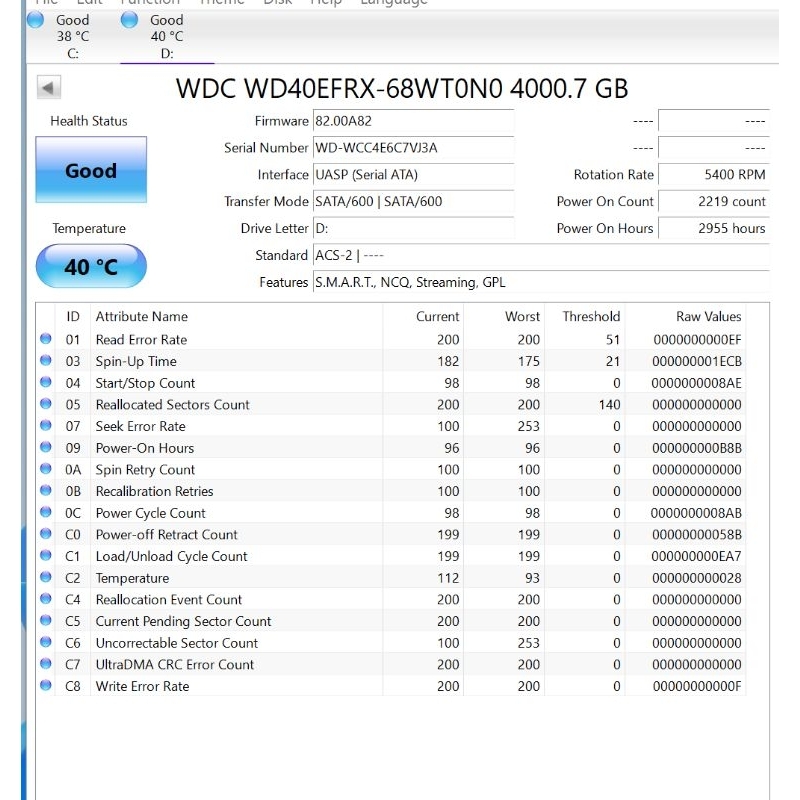This screenshot has height=800, width=800.
Task: Click the blue status orb for drive D:
Action: click(x=129, y=20)
